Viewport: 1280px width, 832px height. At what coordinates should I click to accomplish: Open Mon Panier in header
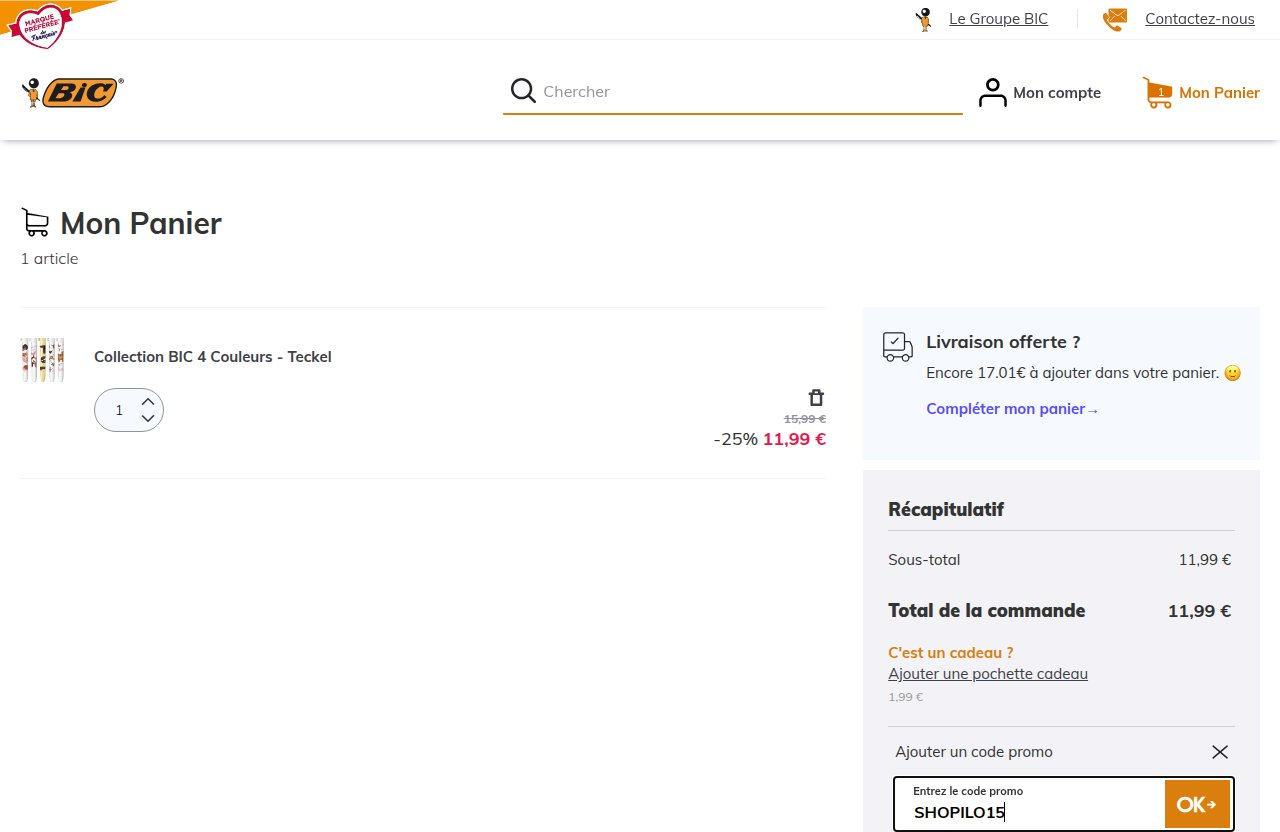point(1219,93)
